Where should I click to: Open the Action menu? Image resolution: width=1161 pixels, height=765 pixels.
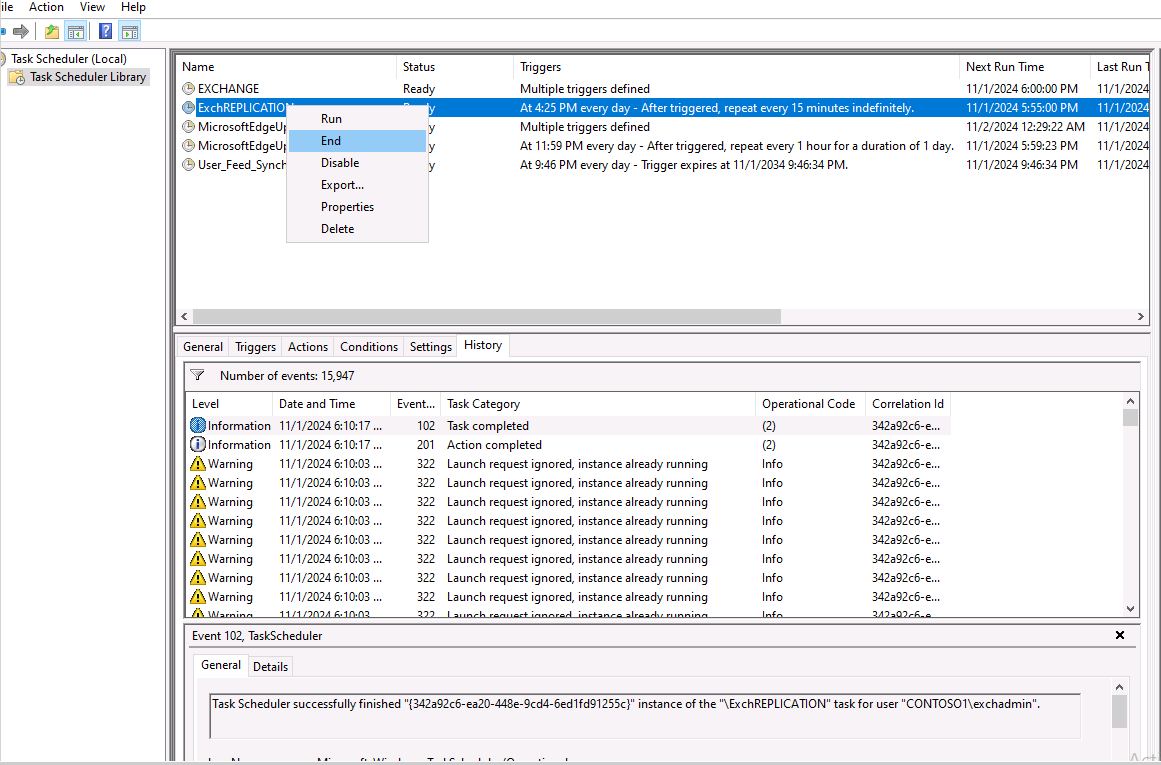click(x=46, y=7)
